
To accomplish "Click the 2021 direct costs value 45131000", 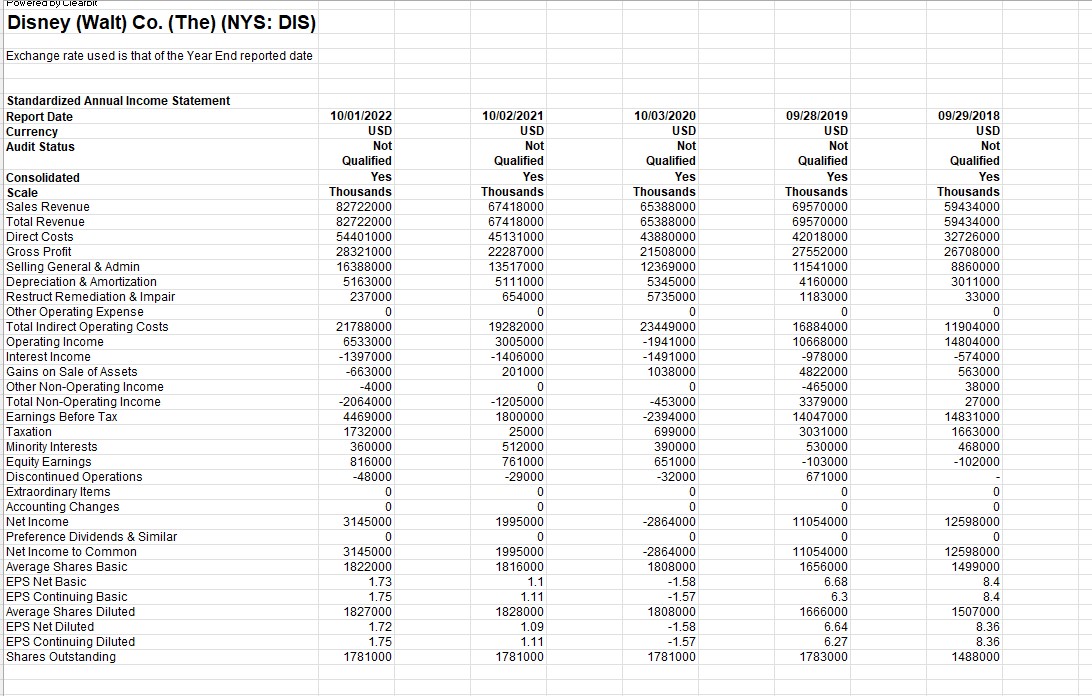I will tap(516, 237).
